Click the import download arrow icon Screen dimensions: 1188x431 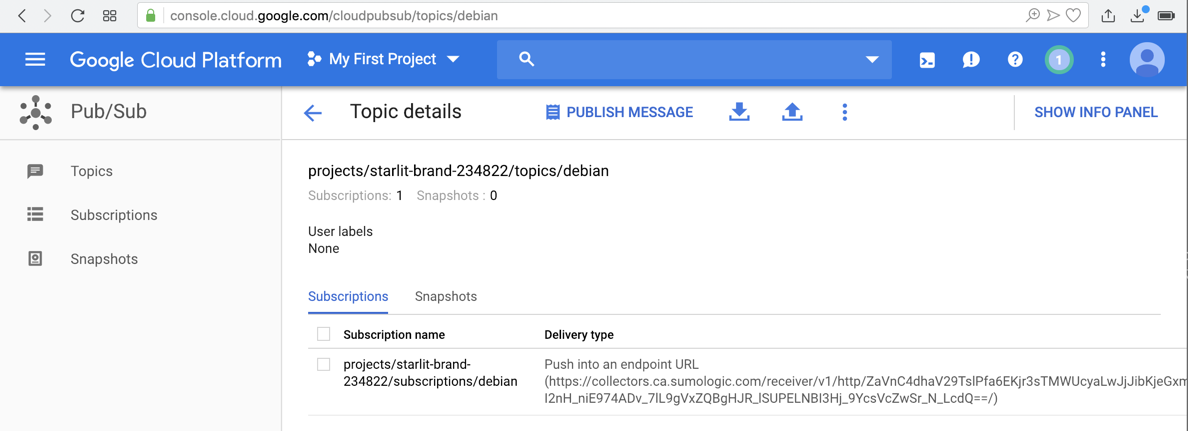tap(739, 112)
